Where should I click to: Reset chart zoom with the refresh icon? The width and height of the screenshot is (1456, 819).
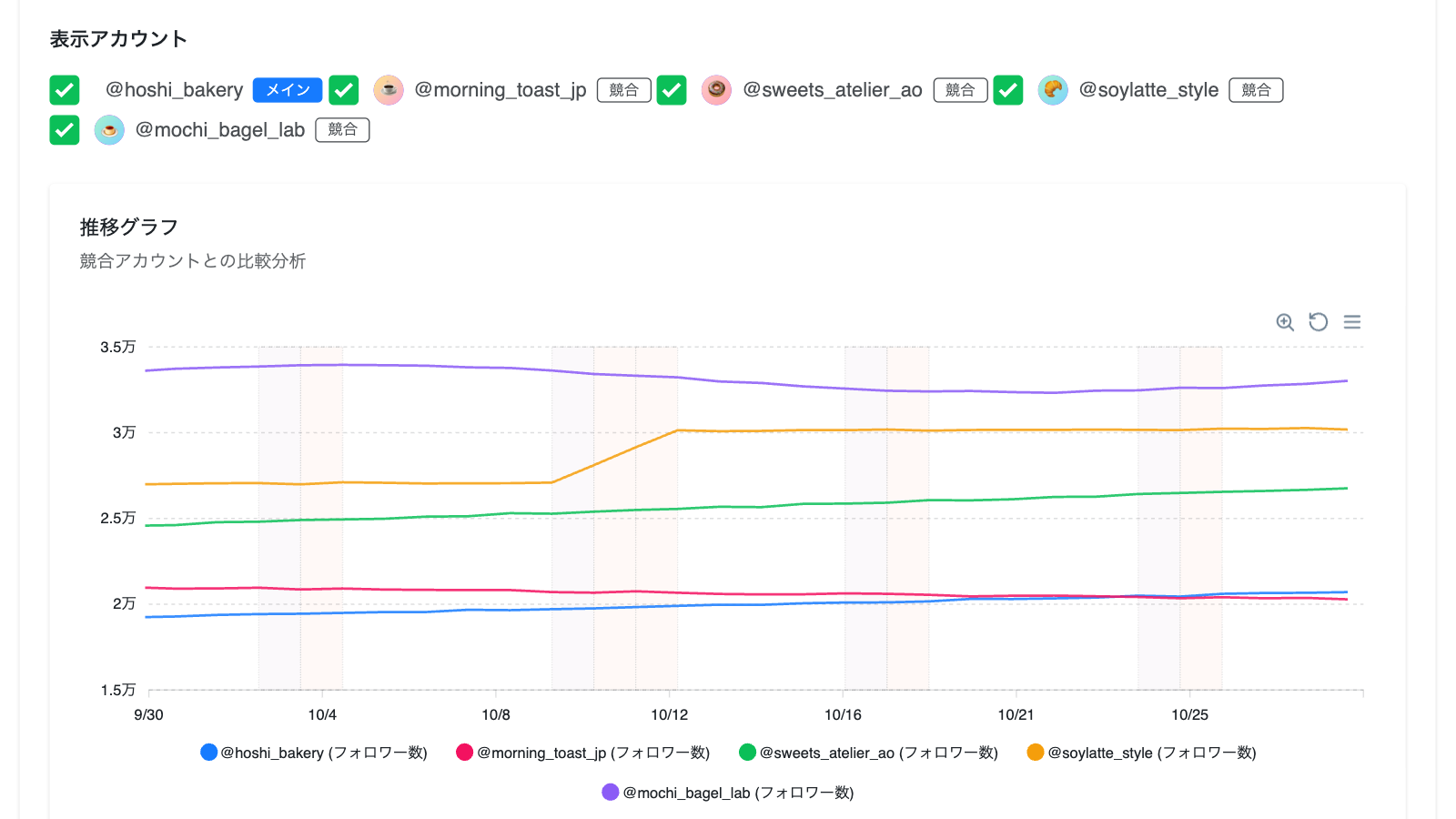[1318, 321]
